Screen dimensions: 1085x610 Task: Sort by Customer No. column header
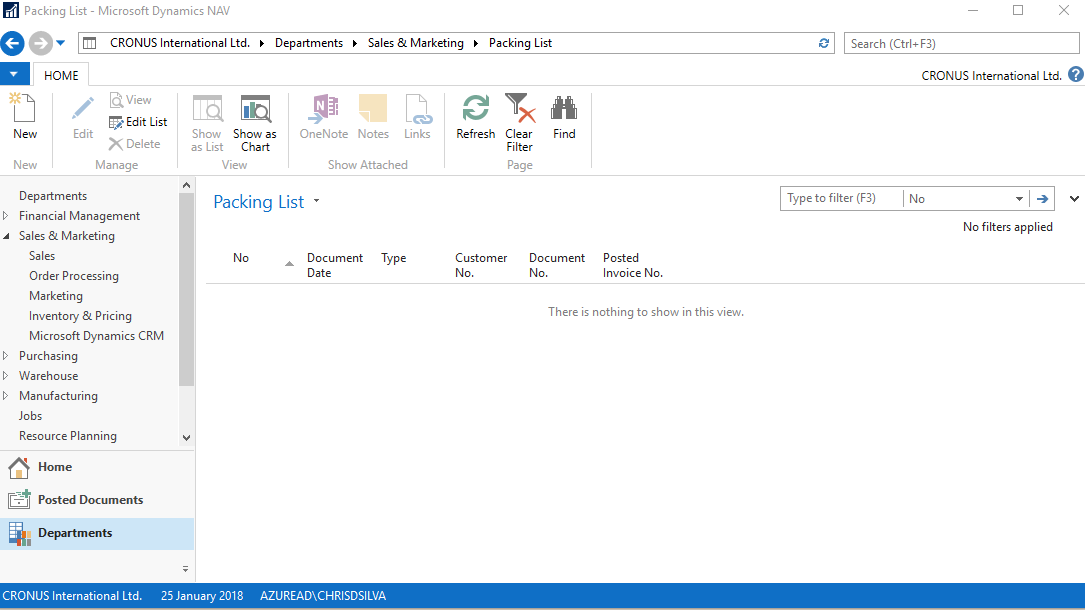pyautogui.click(x=481, y=266)
